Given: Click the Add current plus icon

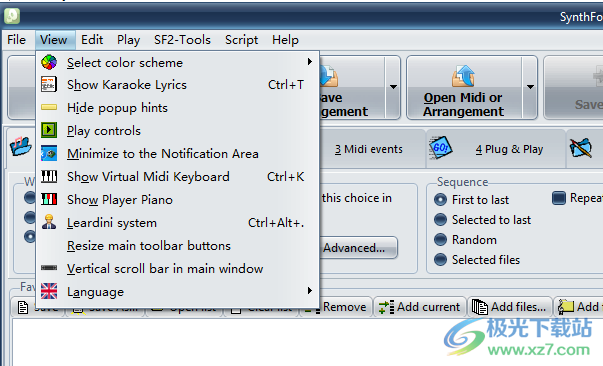Looking at the screenshot, I should [x=386, y=307].
